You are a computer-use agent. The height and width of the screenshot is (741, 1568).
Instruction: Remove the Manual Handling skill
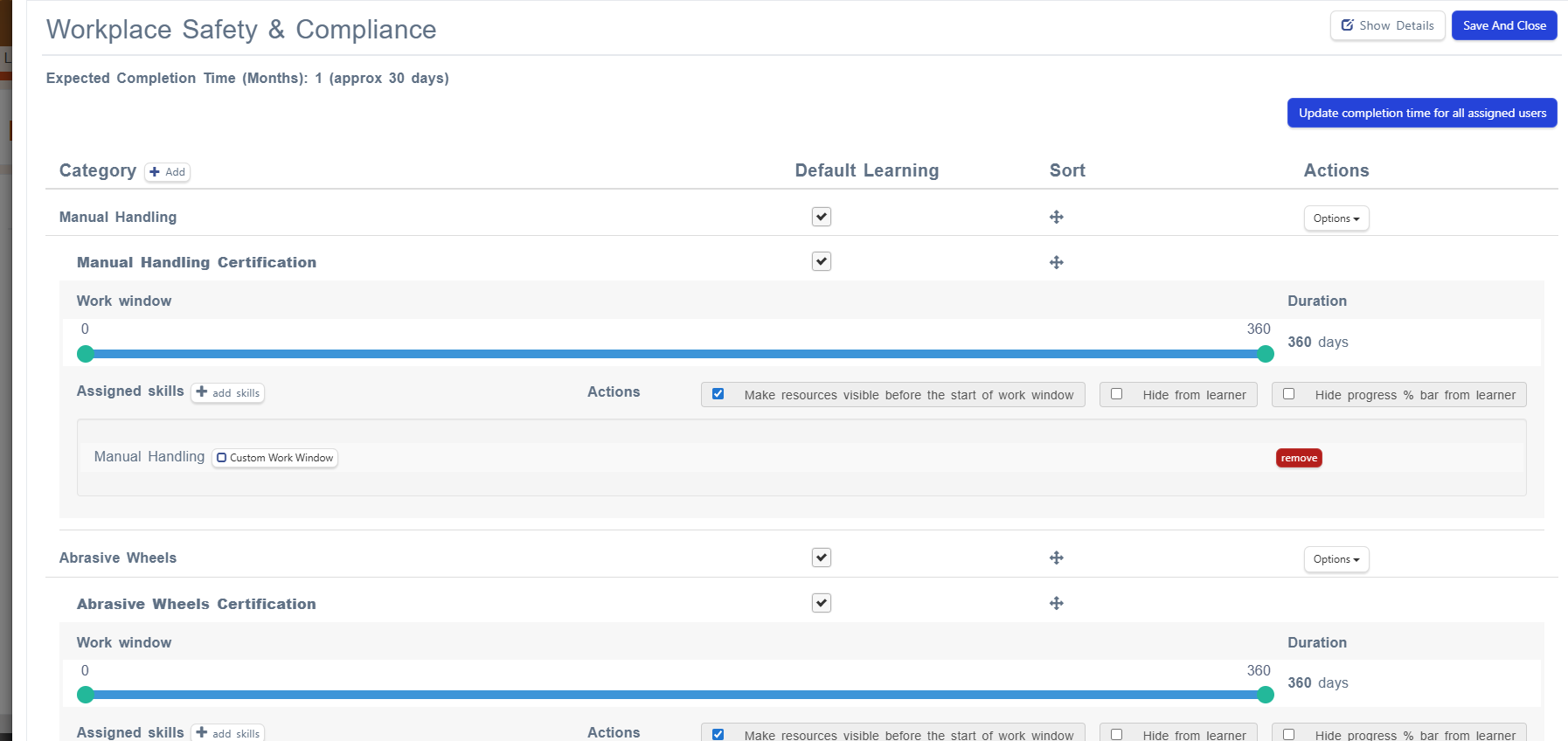(x=1299, y=458)
